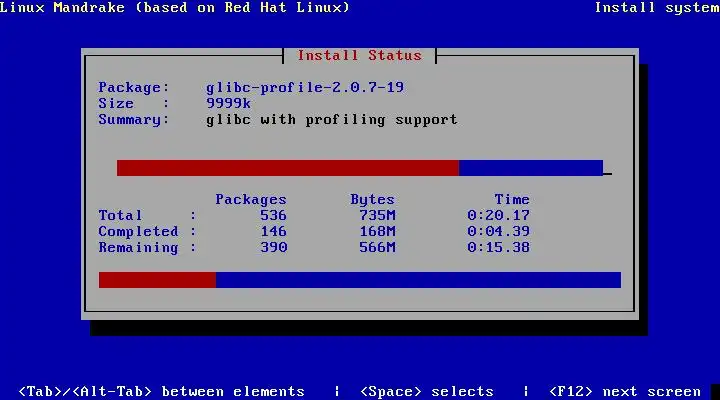Click total packages value '536'
Viewport: 720px width, 400px height.
(x=273, y=215)
